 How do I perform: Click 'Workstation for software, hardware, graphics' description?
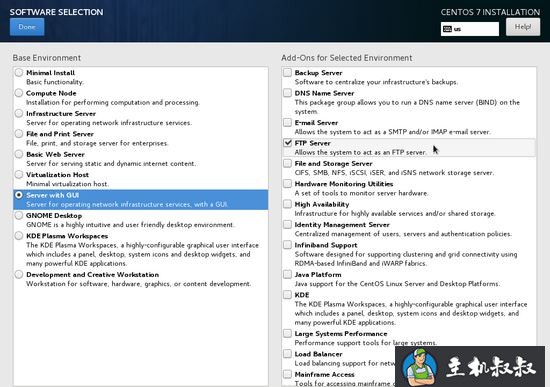tap(139, 283)
